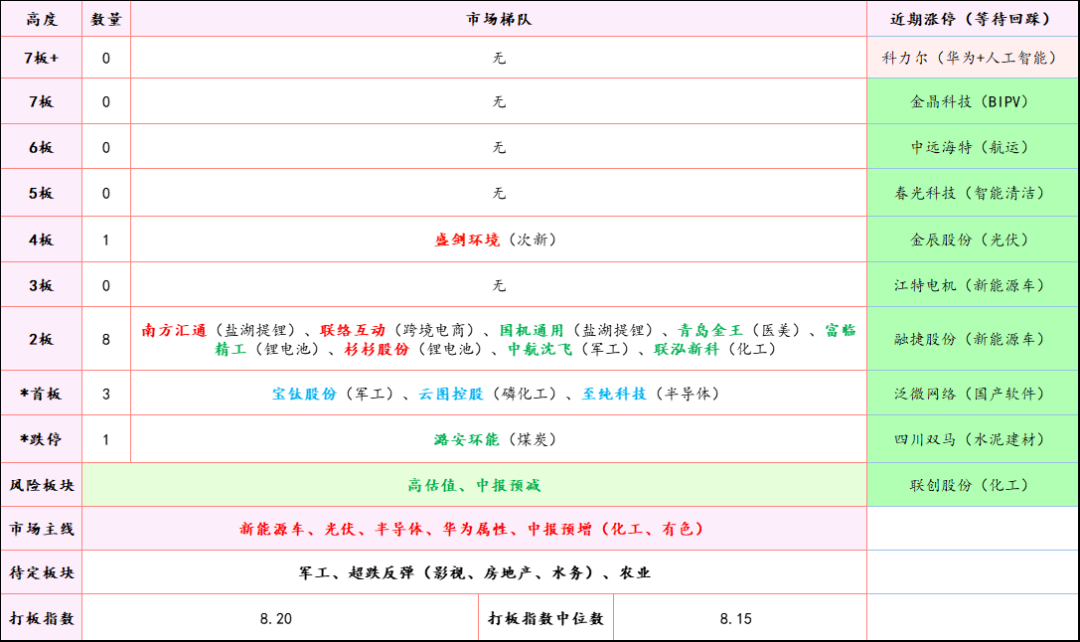1080x642 pixels.
Task: Click 国机通用 stock name
Action: tap(532, 330)
